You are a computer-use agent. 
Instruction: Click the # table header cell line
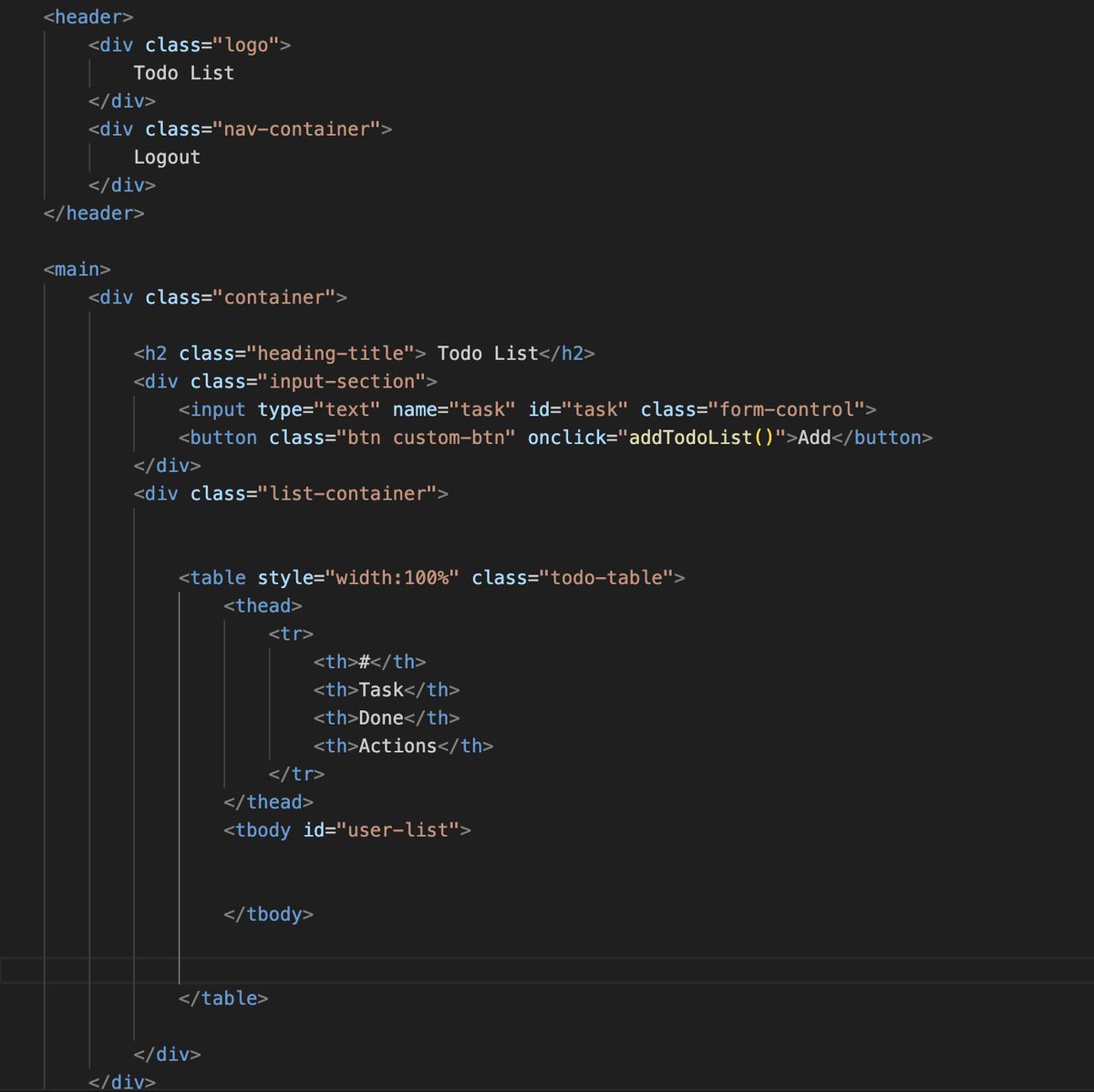[369, 662]
